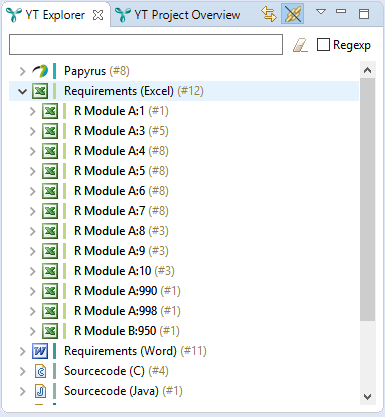
Task: Click the Word icon of Requirements (Word)
Action: point(40,351)
